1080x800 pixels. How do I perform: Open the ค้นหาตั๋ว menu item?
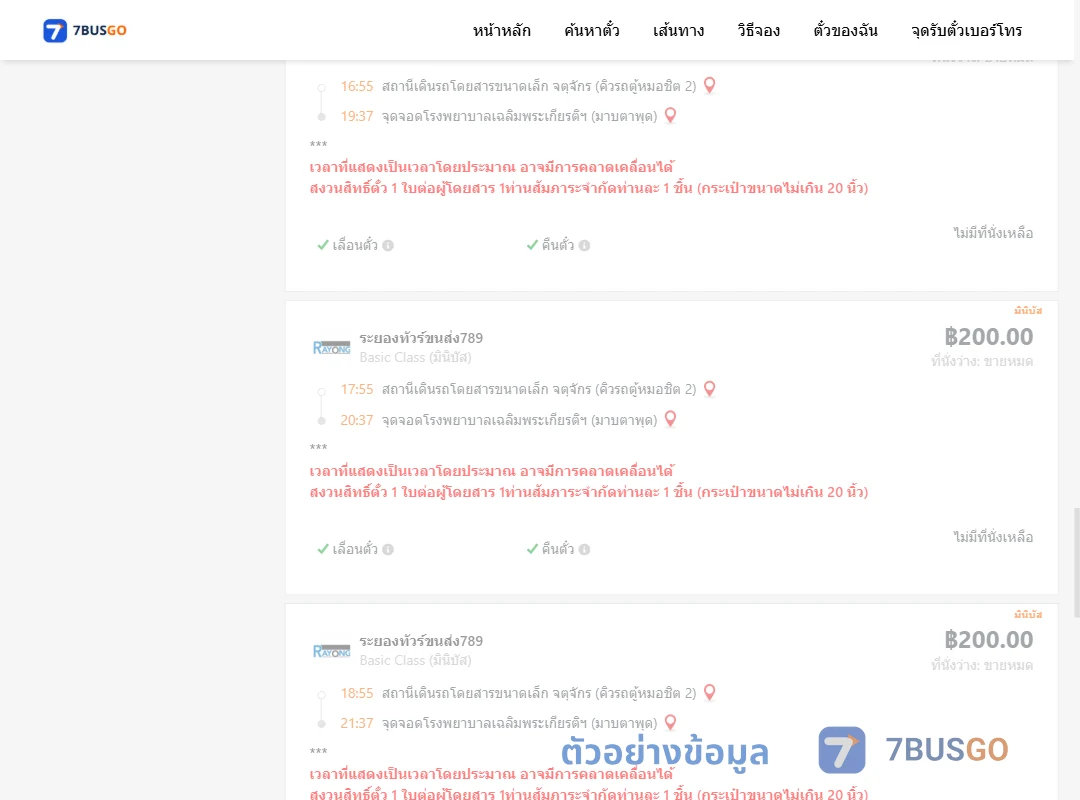[592, 30]
